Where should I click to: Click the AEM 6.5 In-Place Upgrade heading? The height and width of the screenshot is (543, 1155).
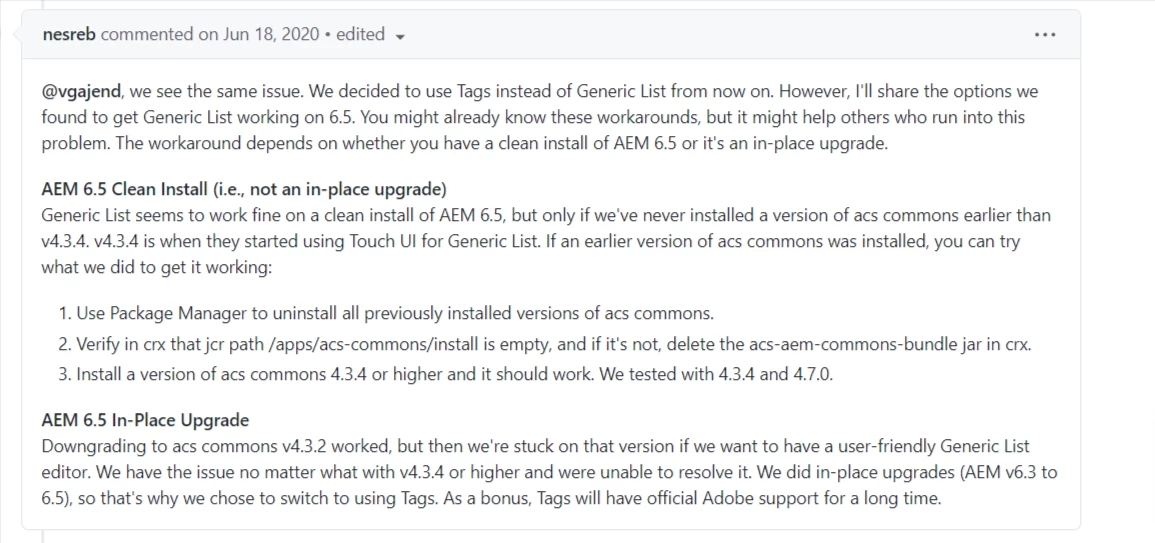(x=146, y=420)
